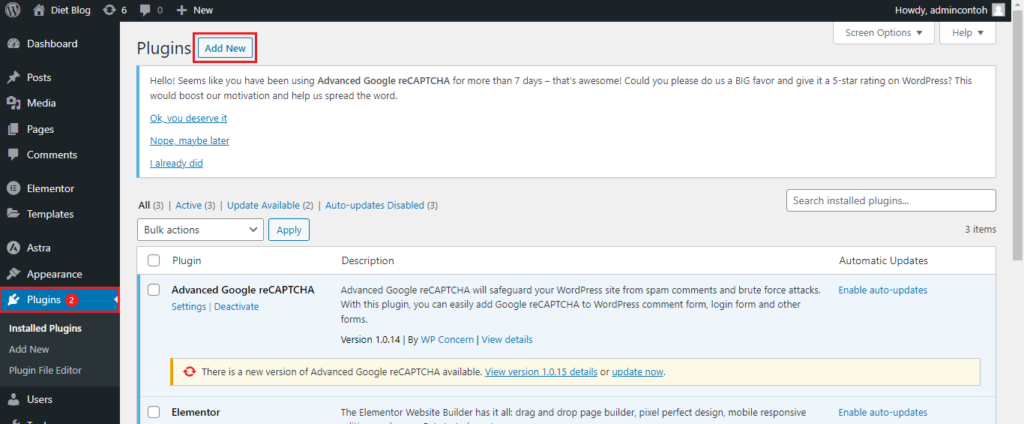The image size is (1024, 424).
Task: Click the Comments sidebar icon
Action: (13, 155)
